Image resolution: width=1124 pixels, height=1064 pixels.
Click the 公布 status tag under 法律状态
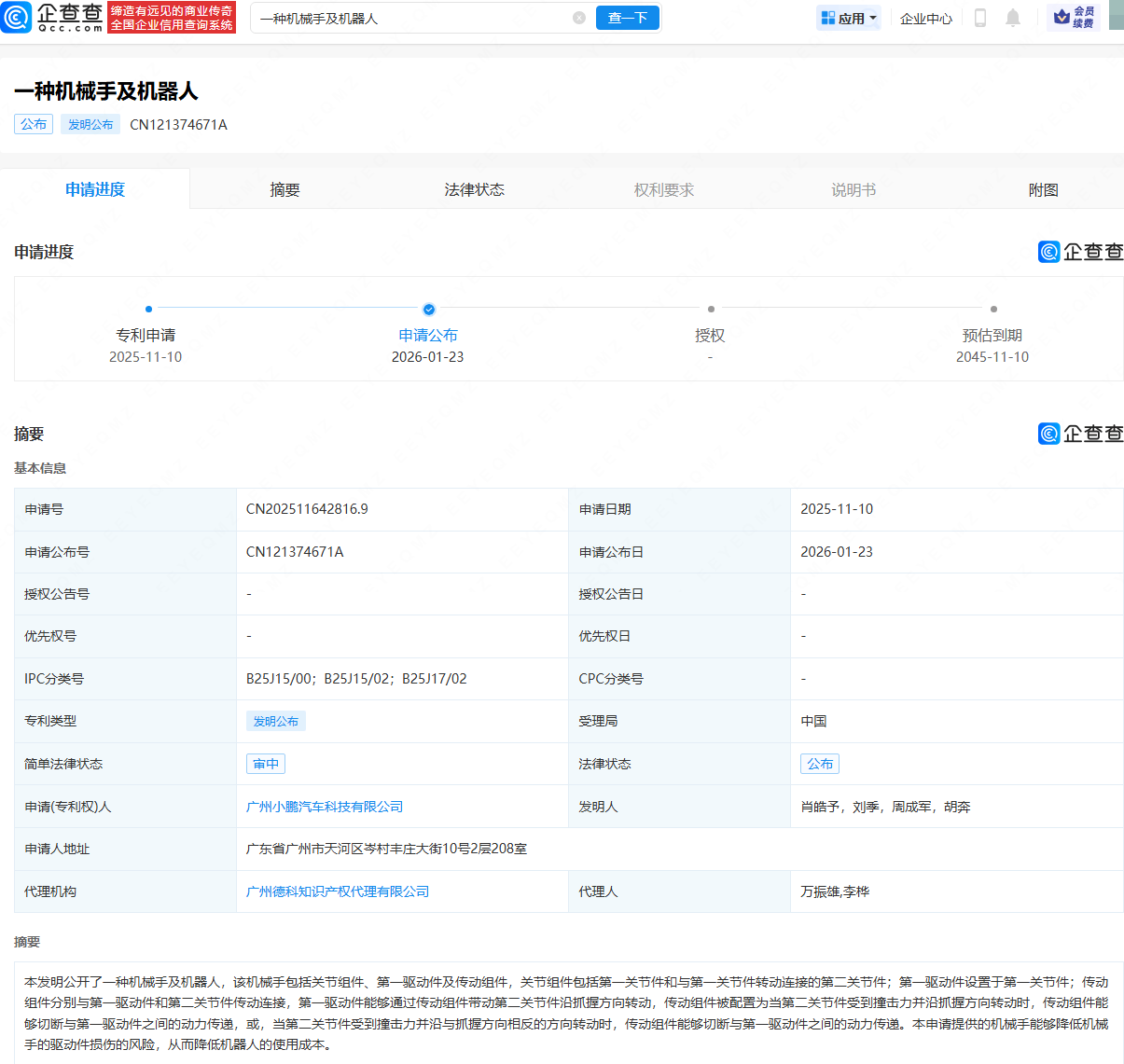coord(819,763)
